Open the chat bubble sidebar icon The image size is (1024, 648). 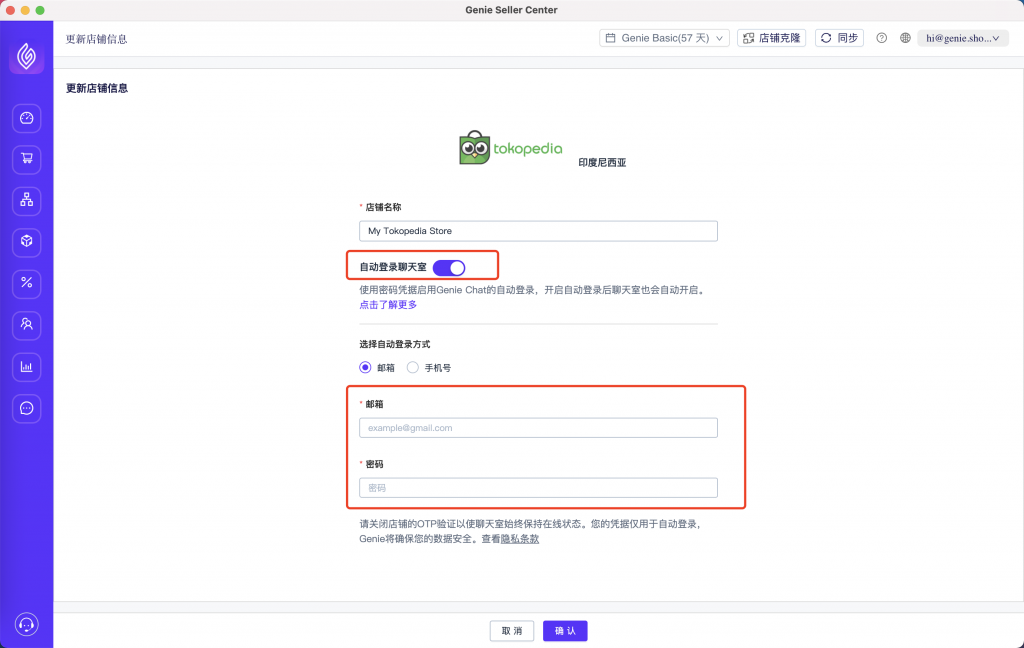(27, 408)
